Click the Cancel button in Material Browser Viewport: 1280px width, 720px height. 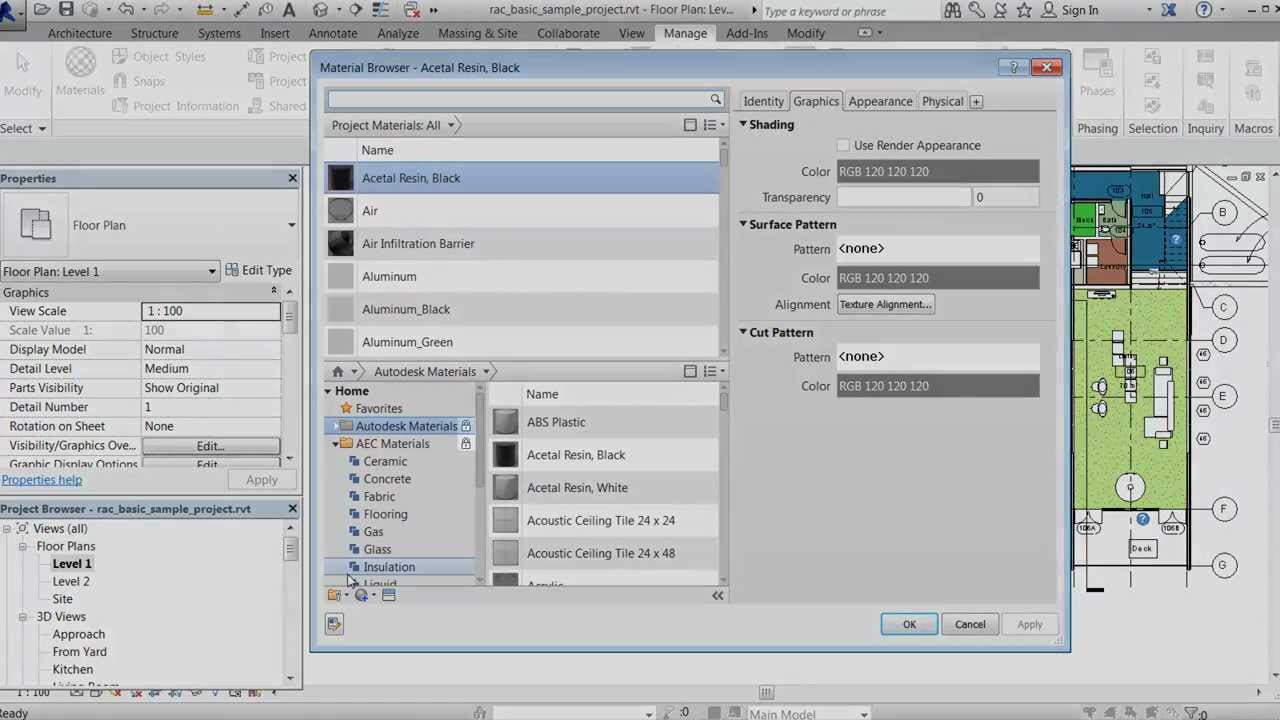tap(969, 624)
